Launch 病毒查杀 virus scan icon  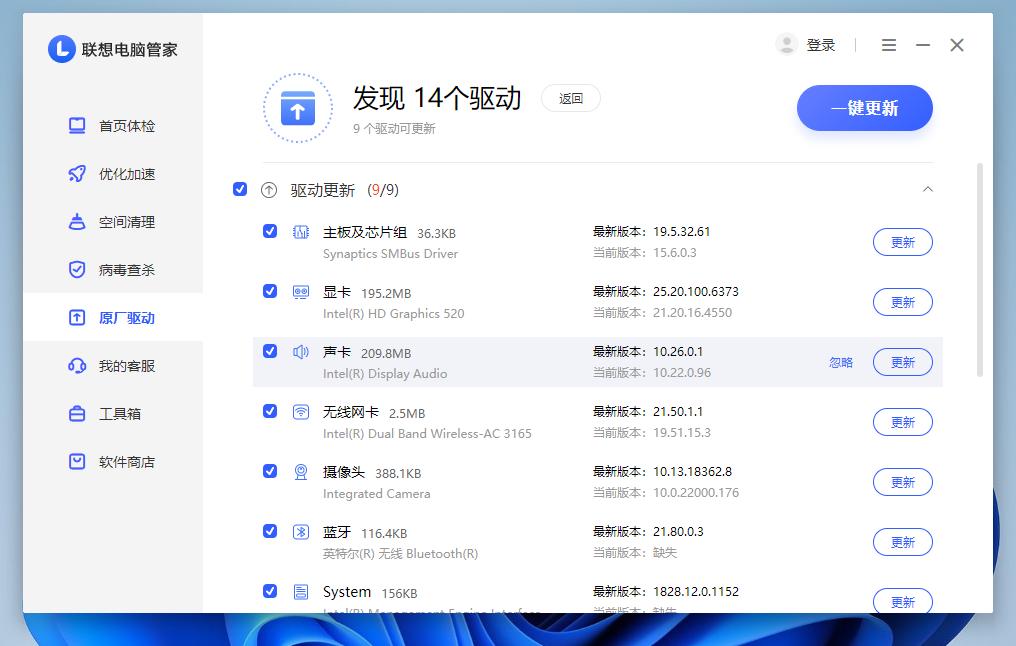pos(77,269)
